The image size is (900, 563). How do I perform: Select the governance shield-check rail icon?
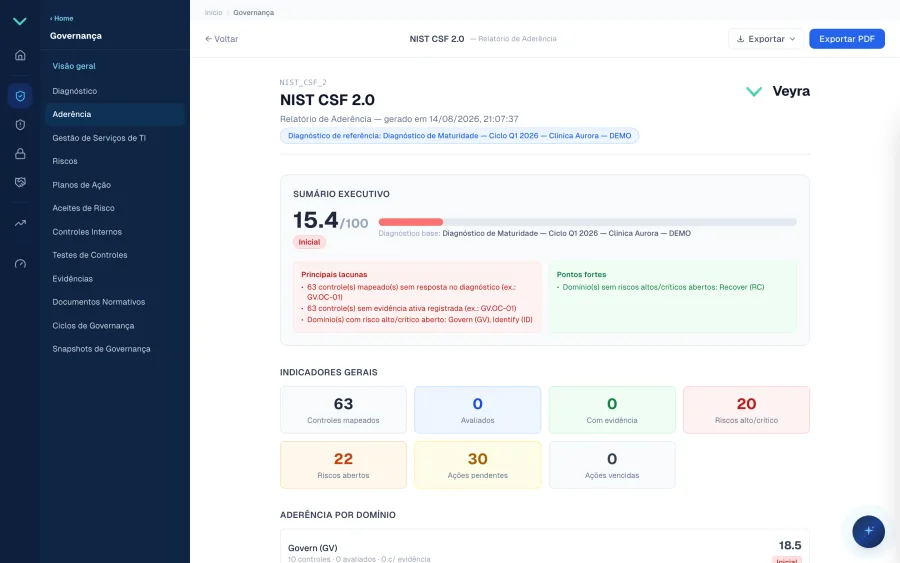[x=20, y=96]
